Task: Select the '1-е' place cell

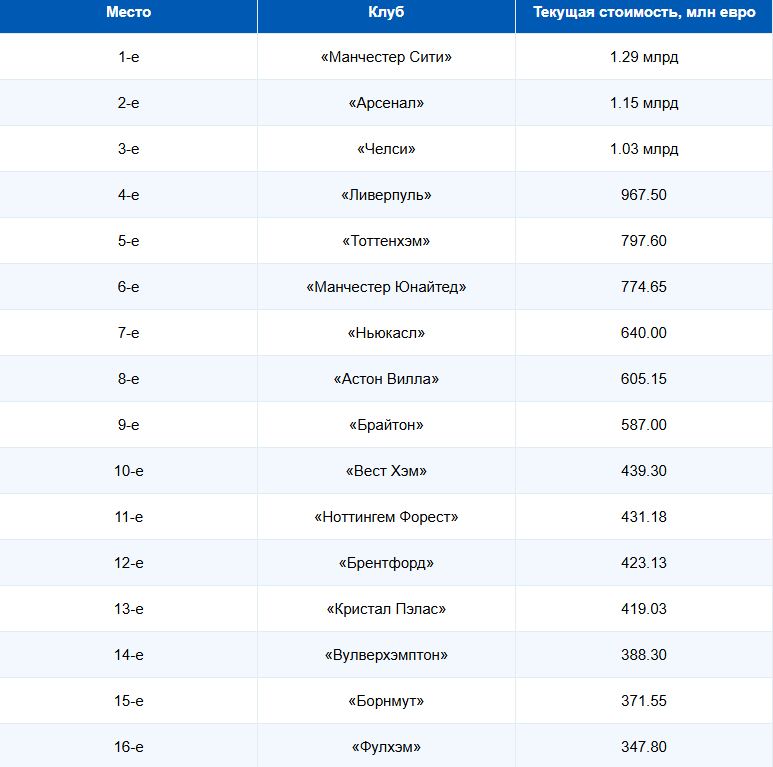Action: (128, 57)
